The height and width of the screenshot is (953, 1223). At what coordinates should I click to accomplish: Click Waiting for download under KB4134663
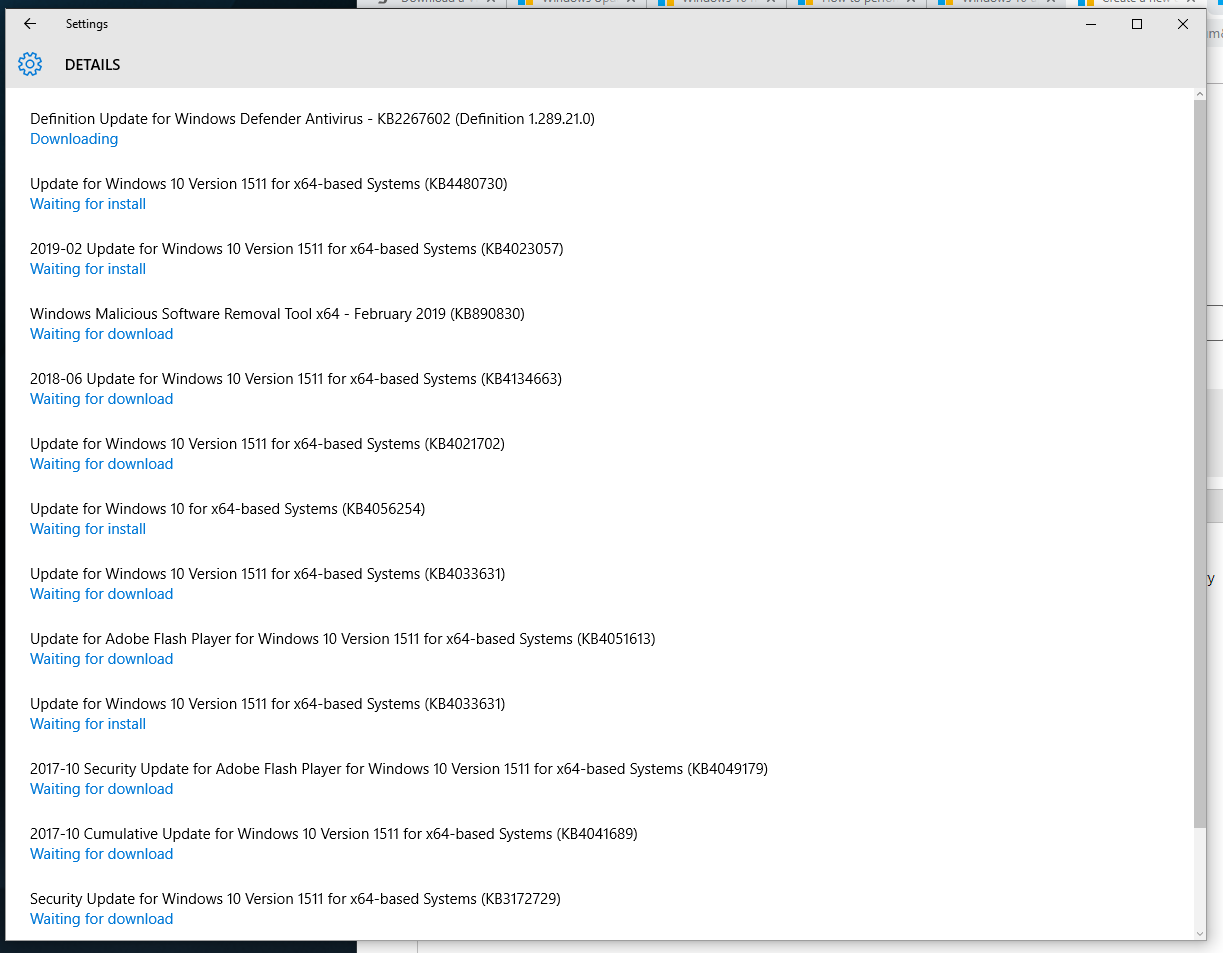coord(102,399)
